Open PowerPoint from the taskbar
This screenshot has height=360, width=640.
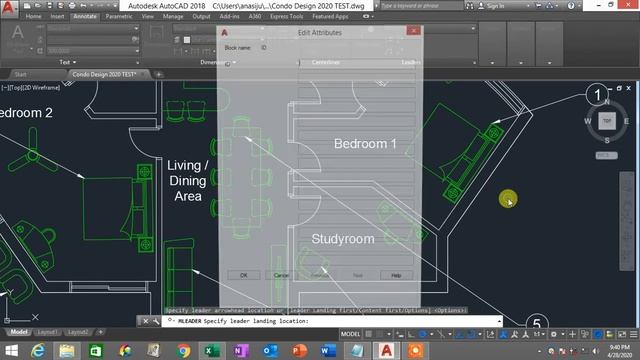tap(299, 351)
